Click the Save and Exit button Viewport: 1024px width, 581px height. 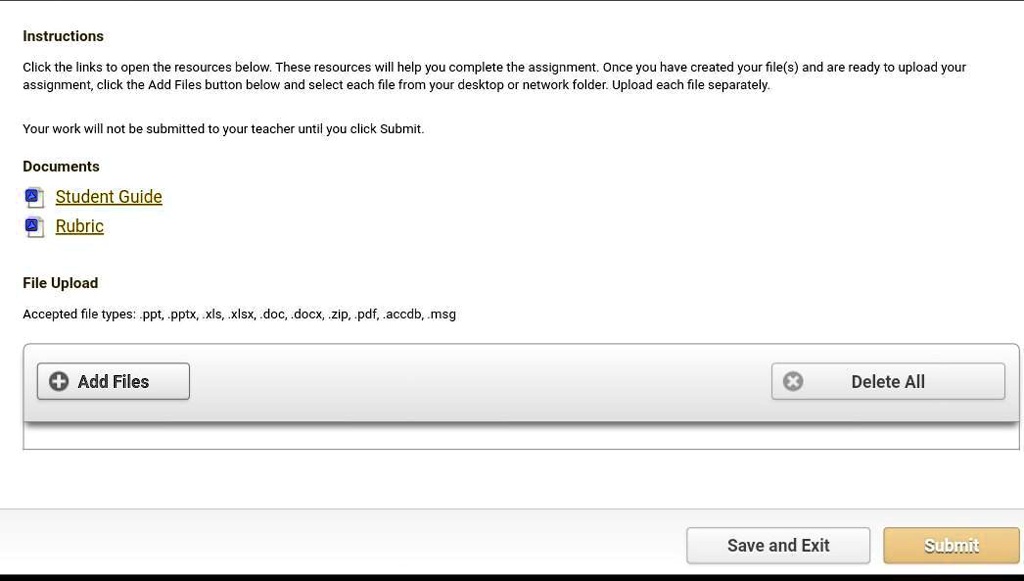pyautogui.click(x=778, y=545)
